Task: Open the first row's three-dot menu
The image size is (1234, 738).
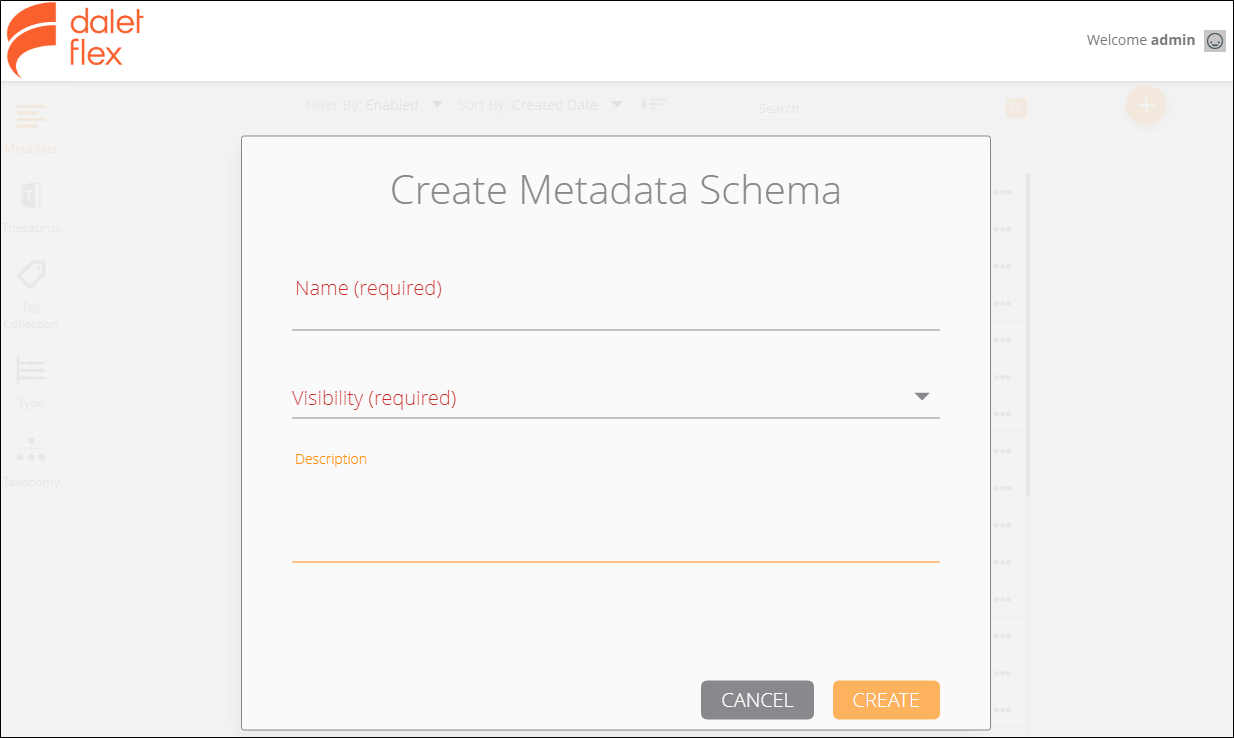Action: tap(1002, 192)
